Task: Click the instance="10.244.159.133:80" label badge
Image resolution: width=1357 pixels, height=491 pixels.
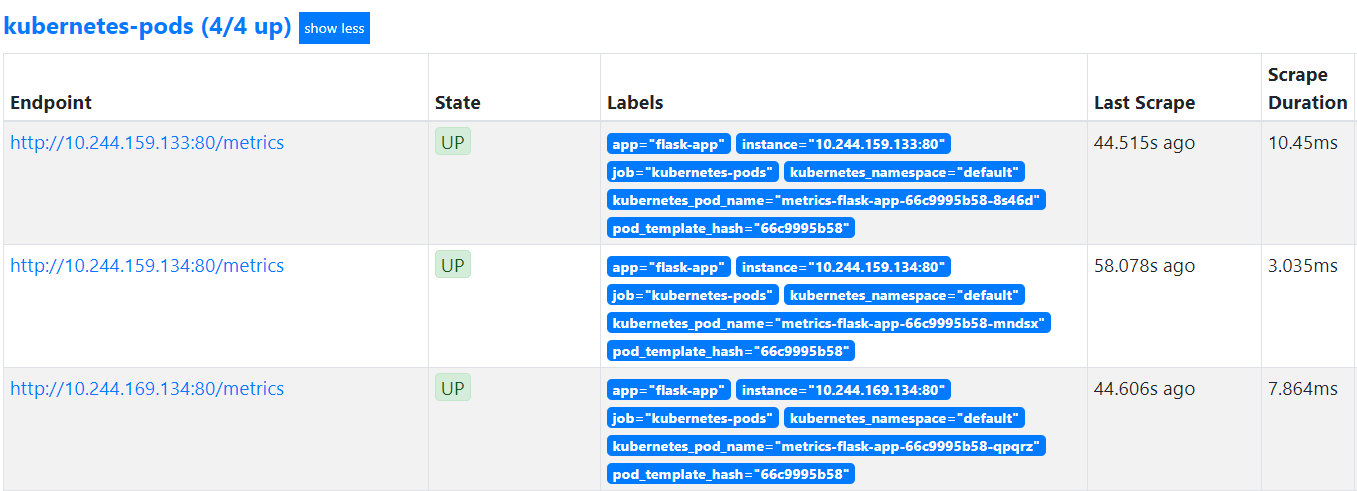Action: [843, 144]
